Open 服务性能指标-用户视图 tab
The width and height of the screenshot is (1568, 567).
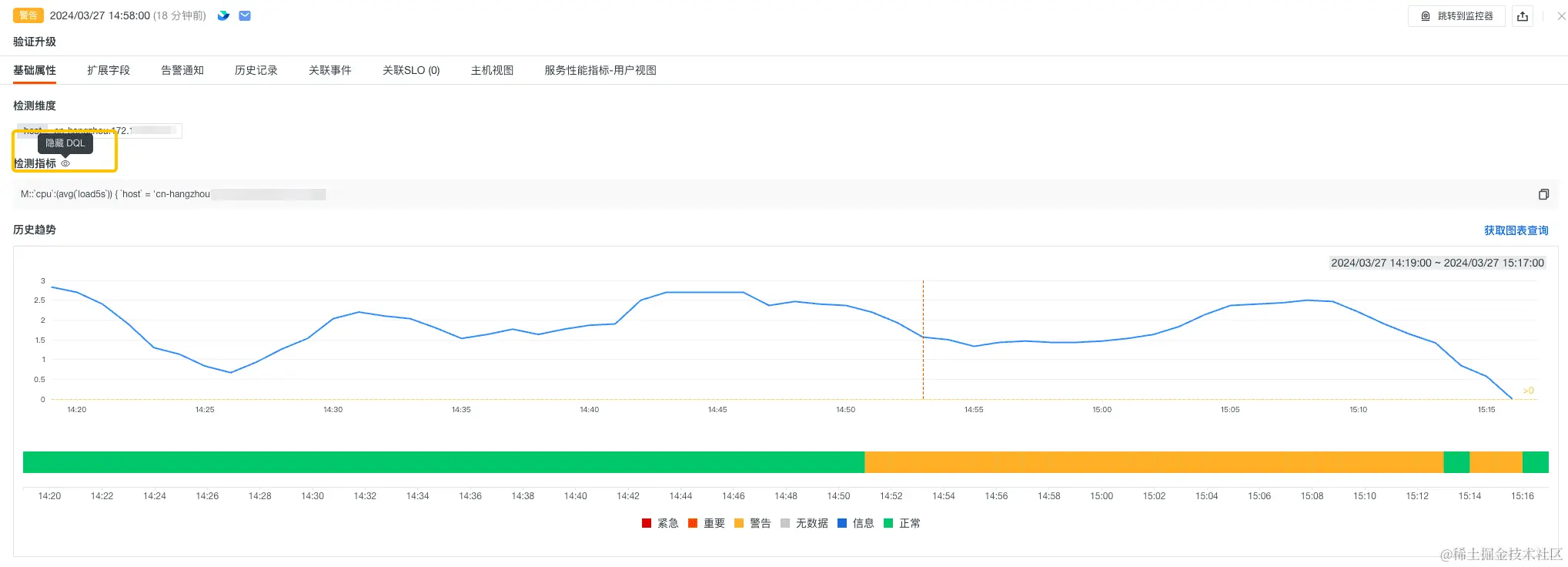tap(600, 70)
